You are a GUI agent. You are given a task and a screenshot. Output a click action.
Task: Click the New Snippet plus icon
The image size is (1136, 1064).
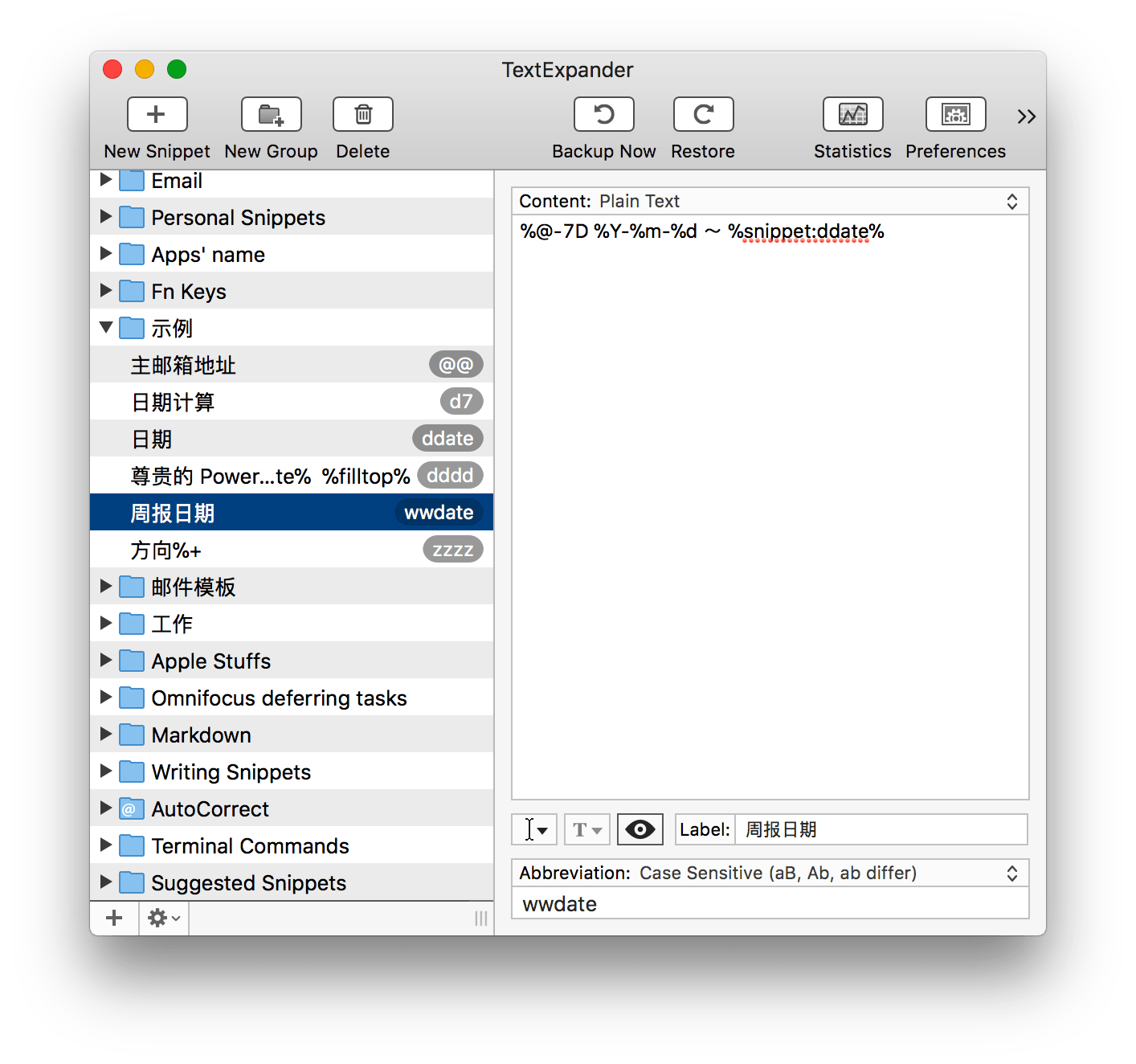pos(157,115)
